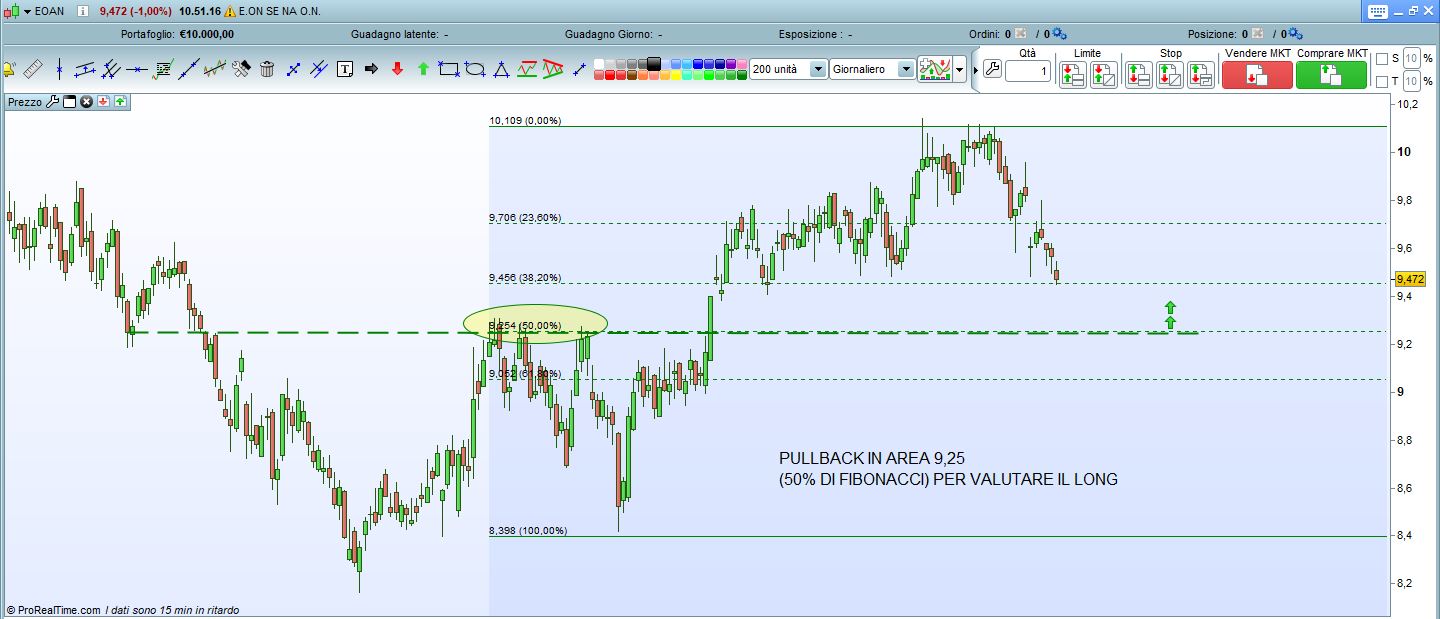This screenshot has height=619, width=1440.
Task: Click the Prezzo panel window icon
Action: 70,101
